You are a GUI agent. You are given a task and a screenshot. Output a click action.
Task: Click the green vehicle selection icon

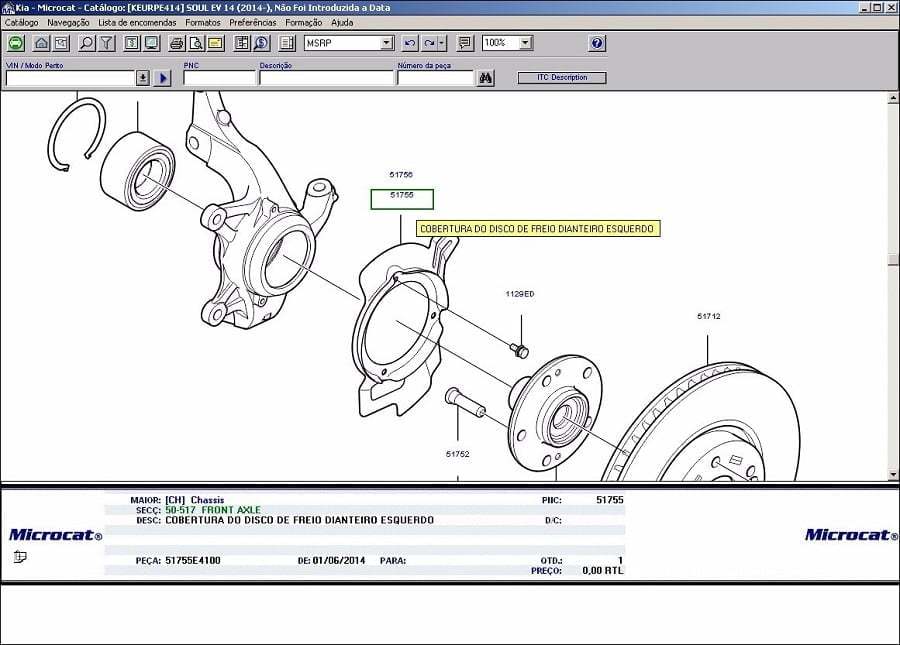(x=16, y=43)
